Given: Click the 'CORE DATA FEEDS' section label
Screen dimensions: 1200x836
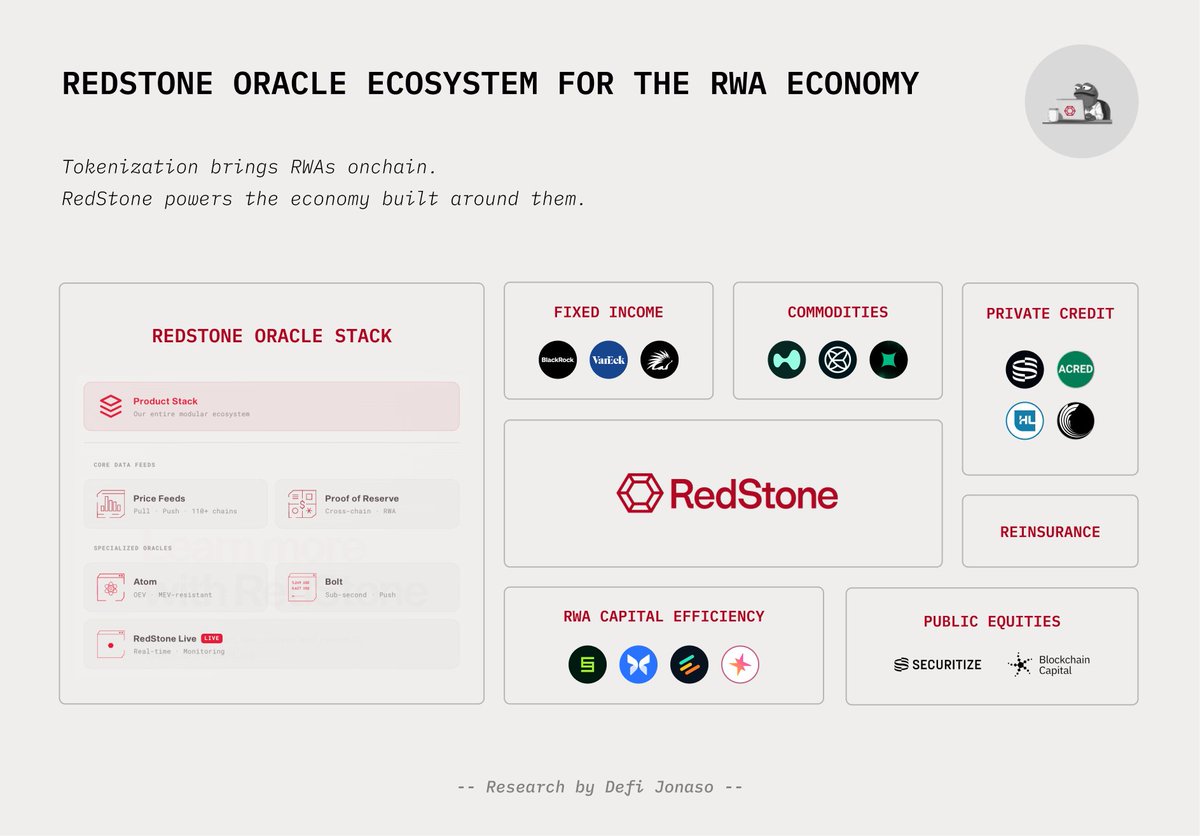Looking at the screenshot, I should tap(125, 465).
